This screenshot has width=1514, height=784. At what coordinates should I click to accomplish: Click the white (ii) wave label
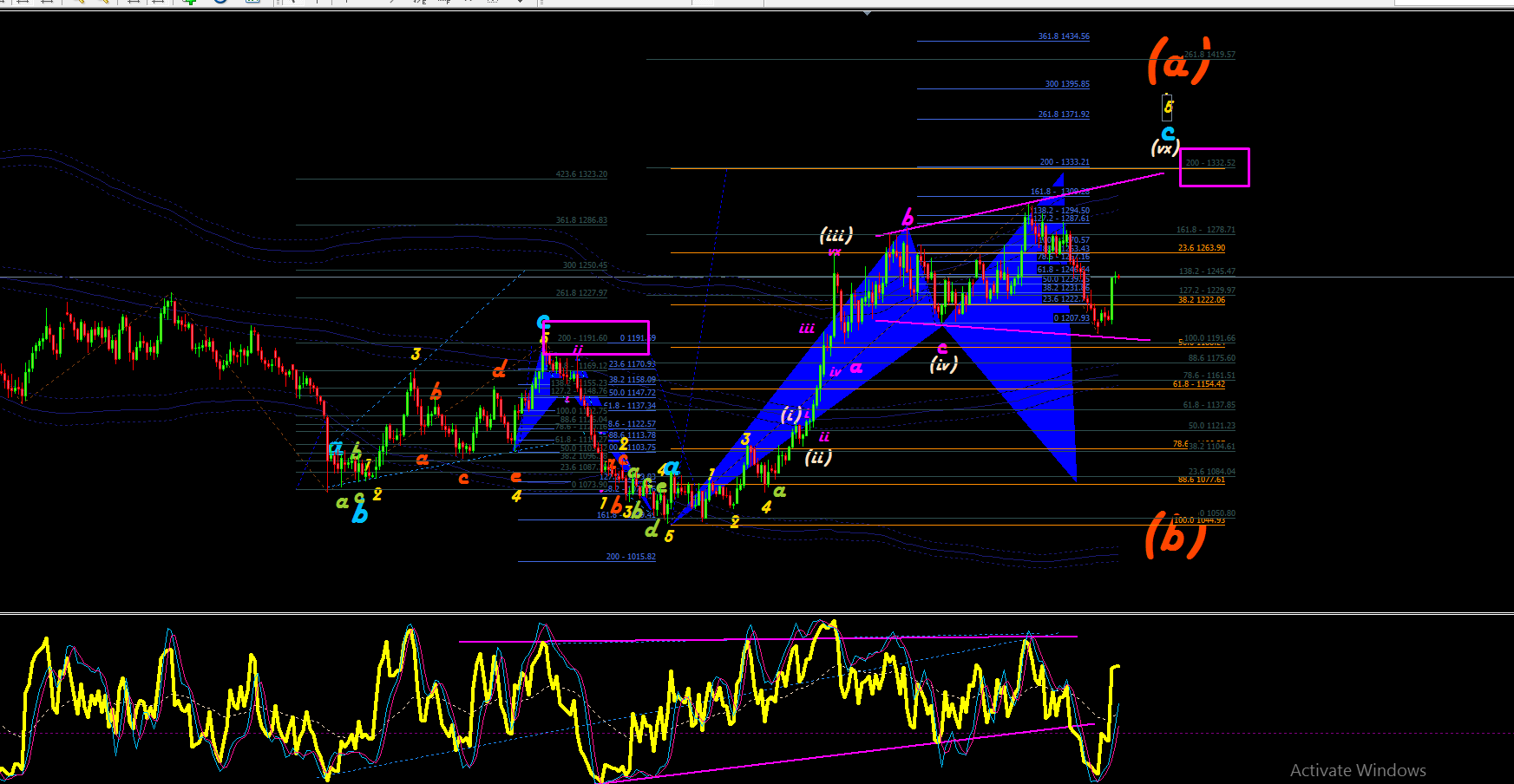pyautogui.click(x=818, y=457)
